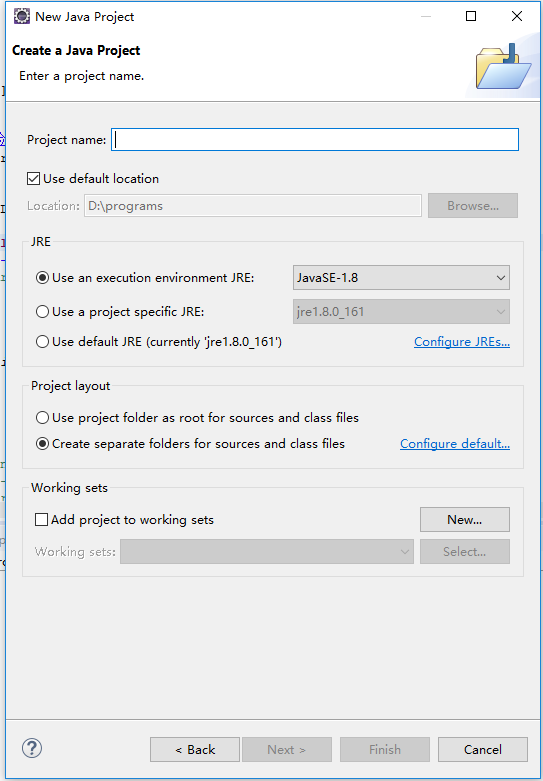The height and width of the screenshot is (781, 543).
Task: Focus the Project name text field
Action: (x=315, y=140)
